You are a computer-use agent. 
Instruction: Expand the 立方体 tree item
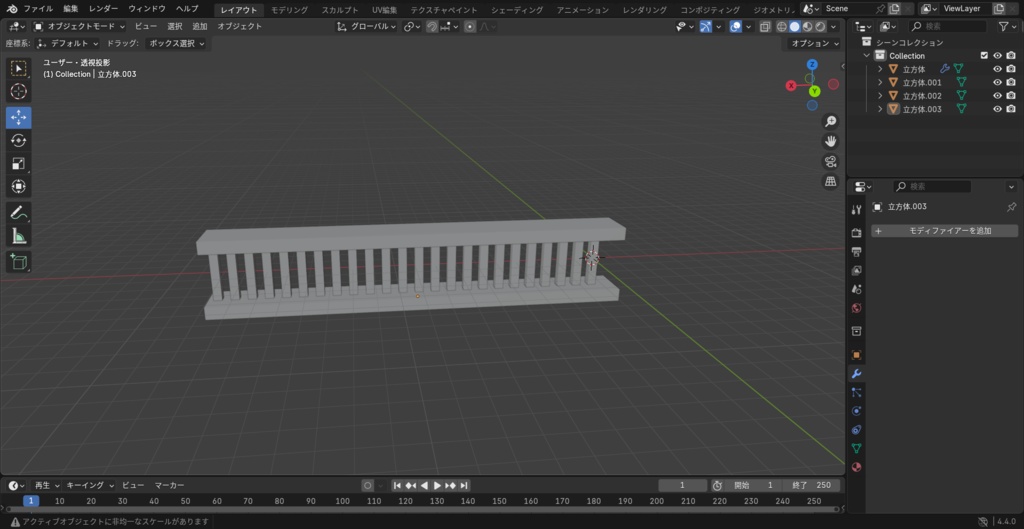pos(880,69)
